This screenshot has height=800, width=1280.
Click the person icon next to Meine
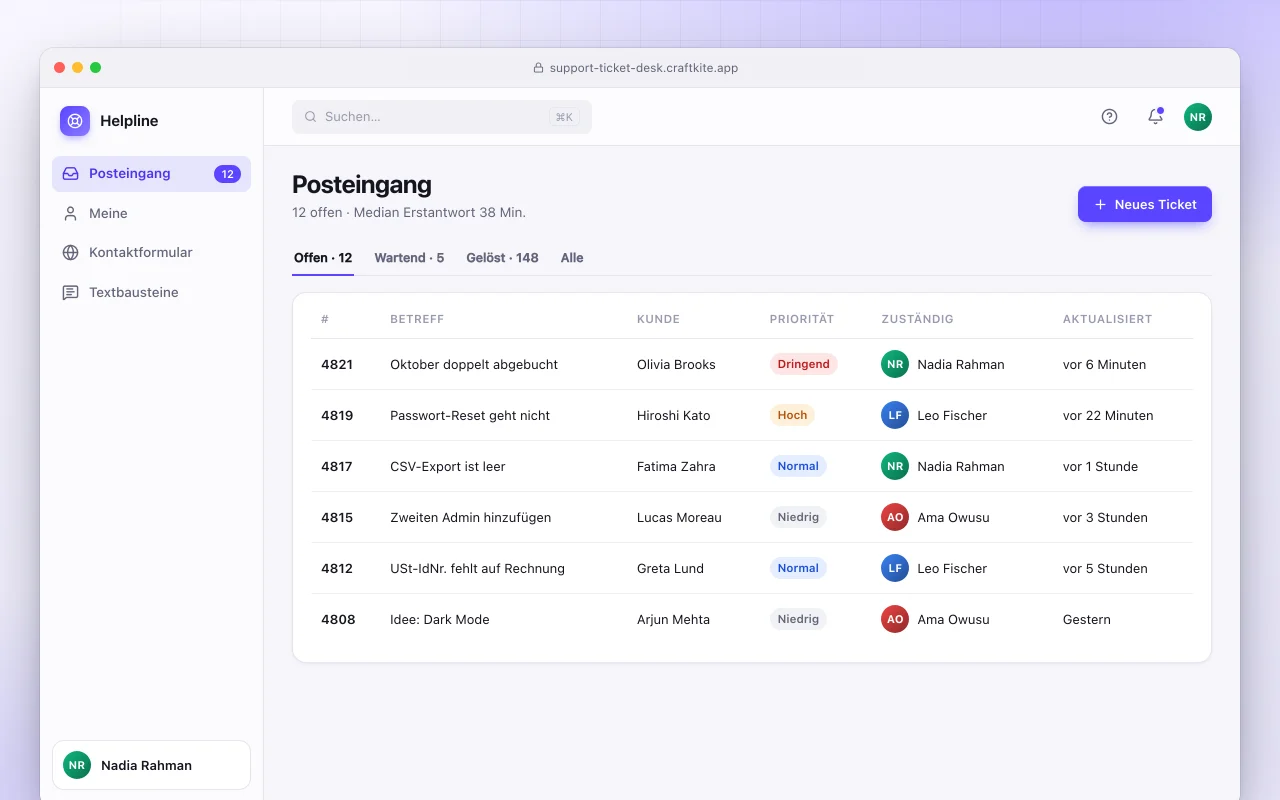[x=70, y=213]
